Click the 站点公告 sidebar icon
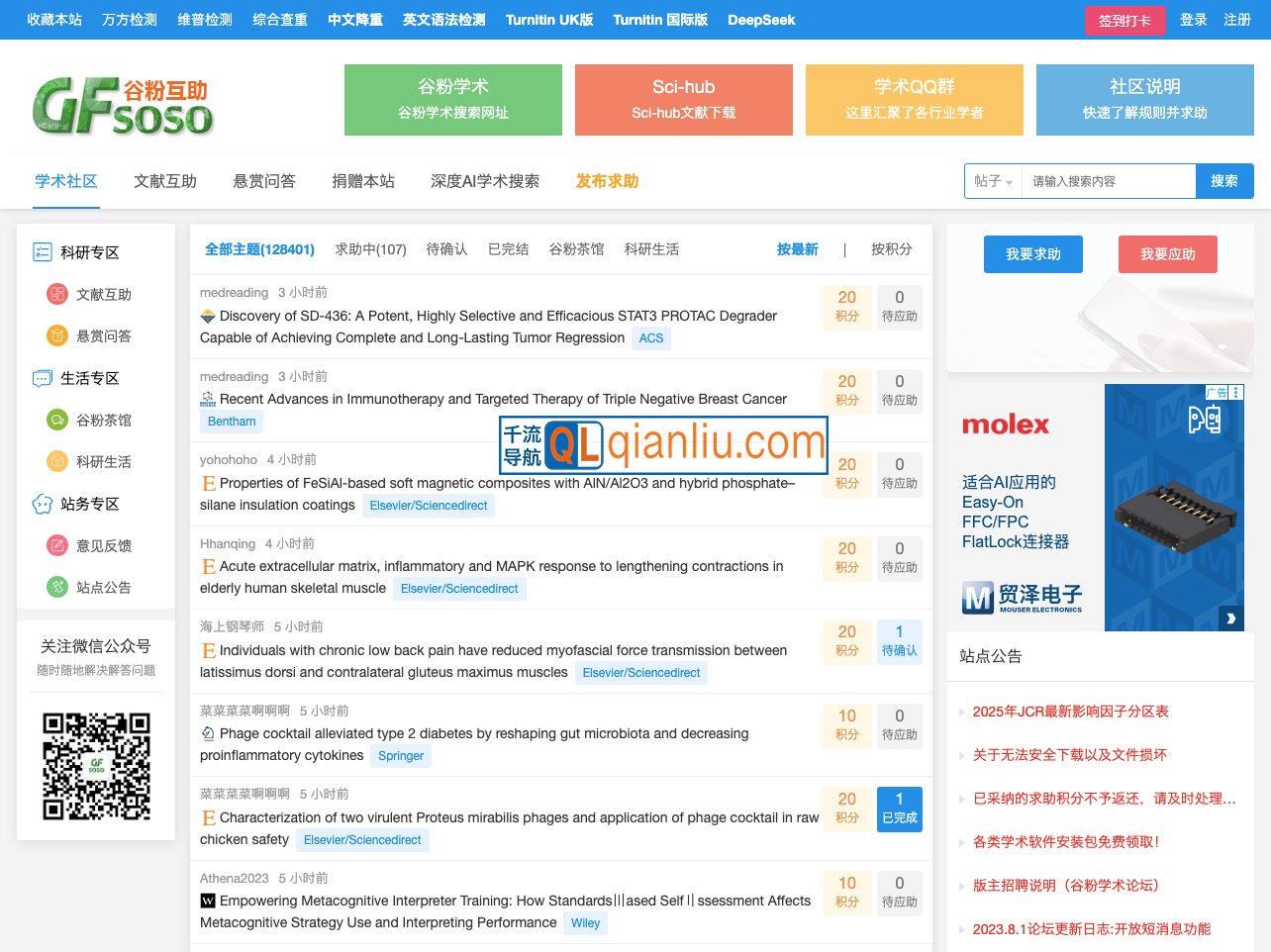The image size is (1271, 952). coord(57,588)
